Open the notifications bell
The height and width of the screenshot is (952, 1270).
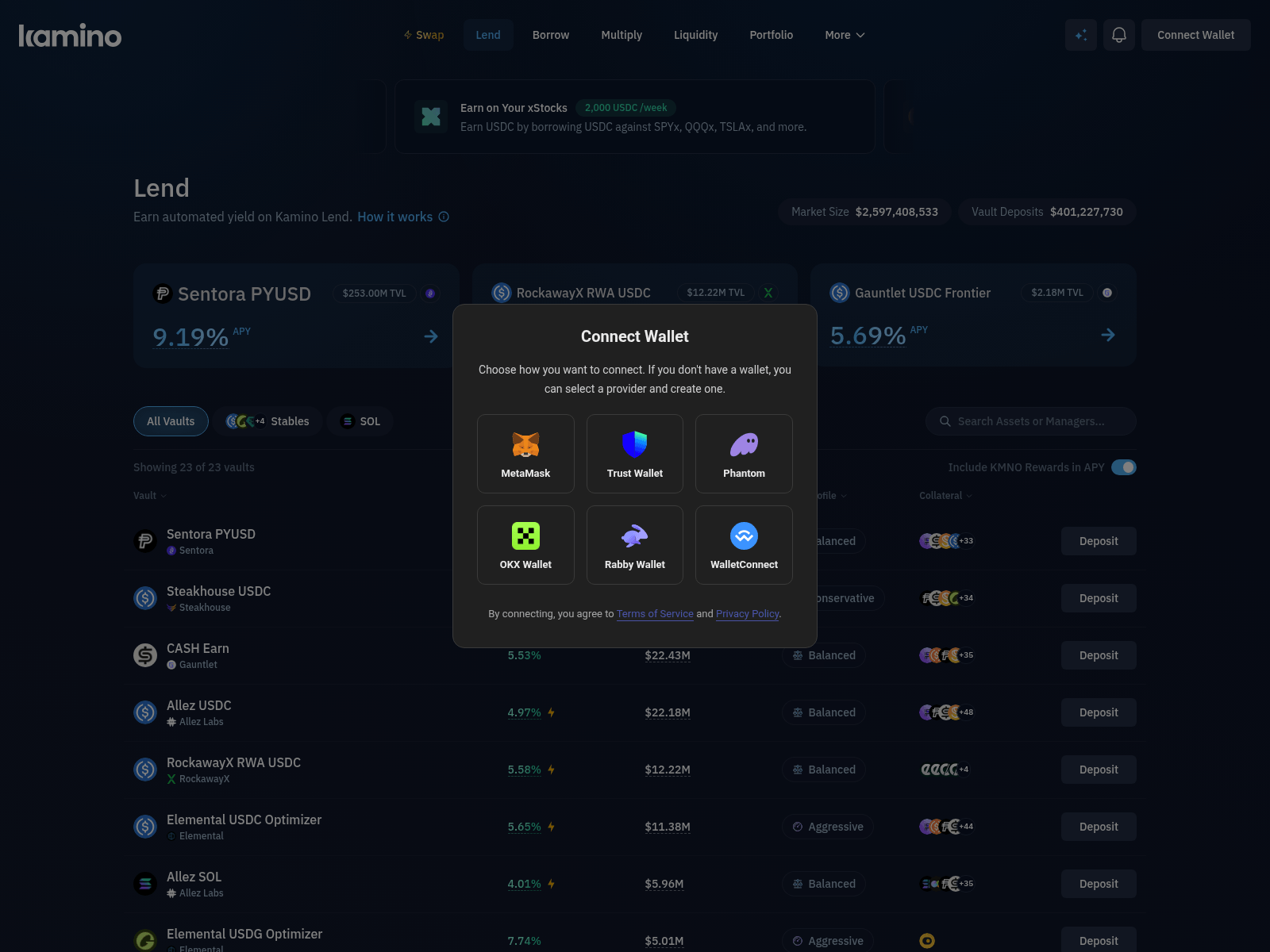pos(1118,35)
